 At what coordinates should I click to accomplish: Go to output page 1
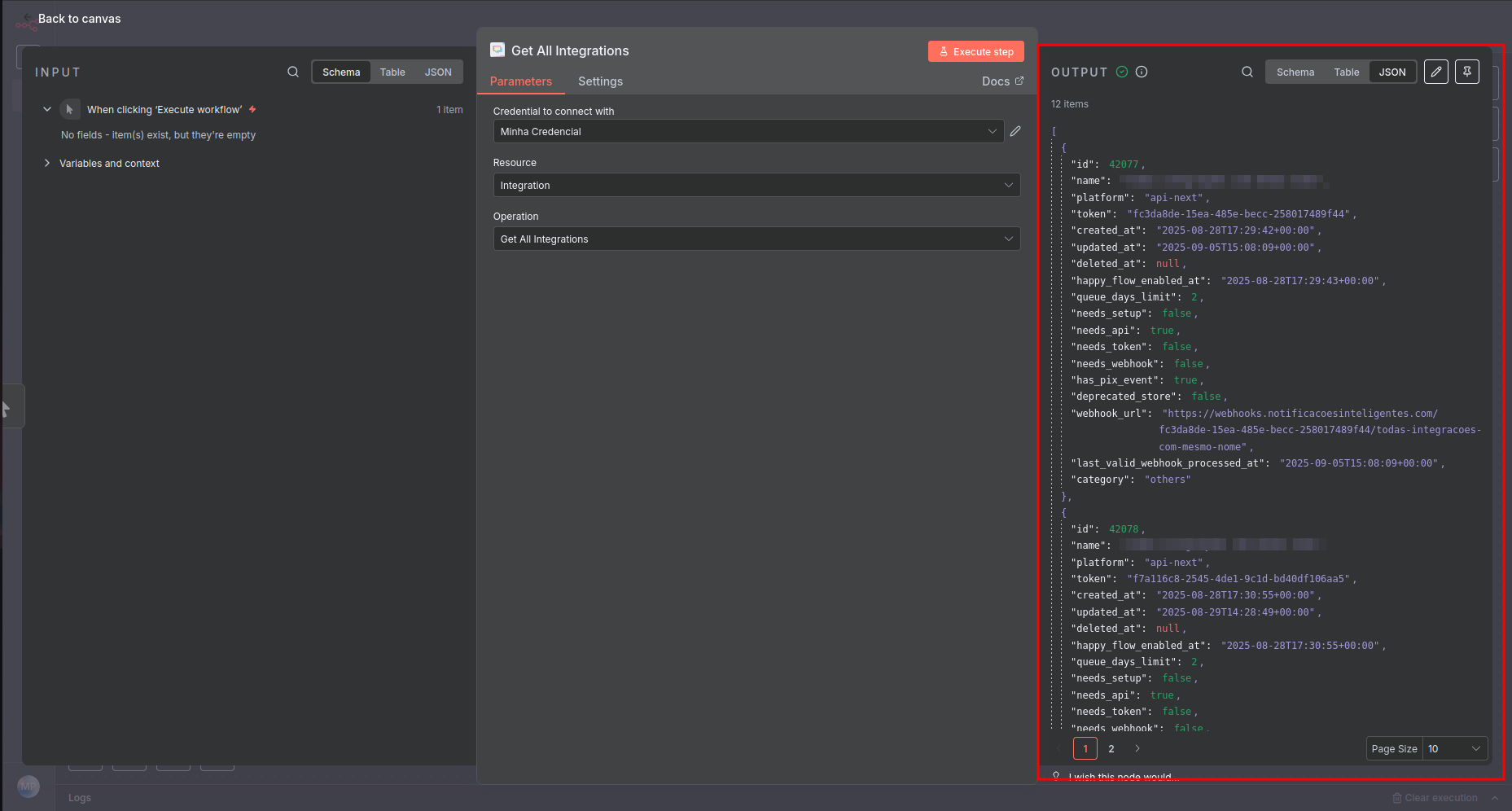[1085, 748]
